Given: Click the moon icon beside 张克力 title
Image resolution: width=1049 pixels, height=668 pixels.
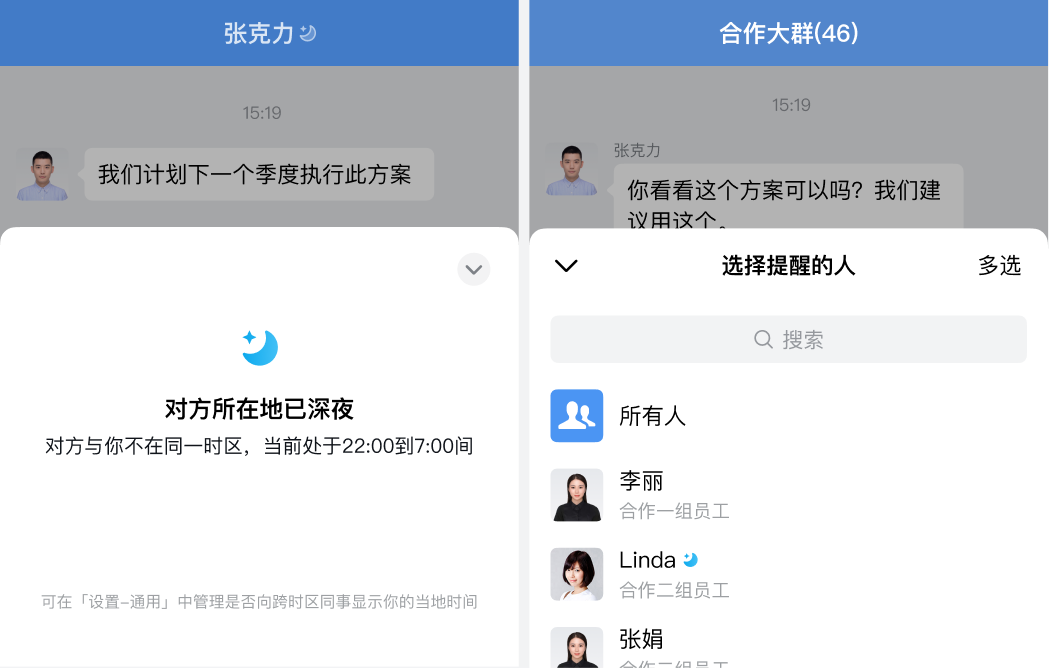Looking at the screenshot, I should coord(308,33).
